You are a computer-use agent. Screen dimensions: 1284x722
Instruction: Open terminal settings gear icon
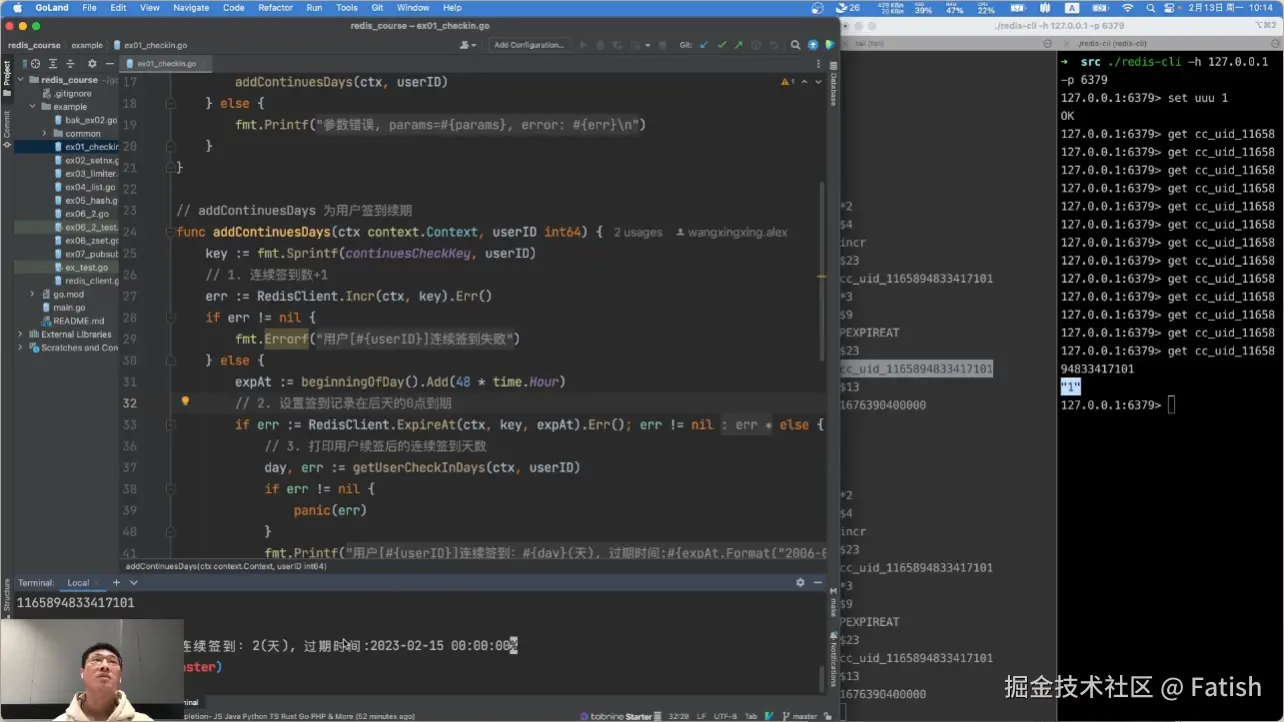(x=800, y=582)
